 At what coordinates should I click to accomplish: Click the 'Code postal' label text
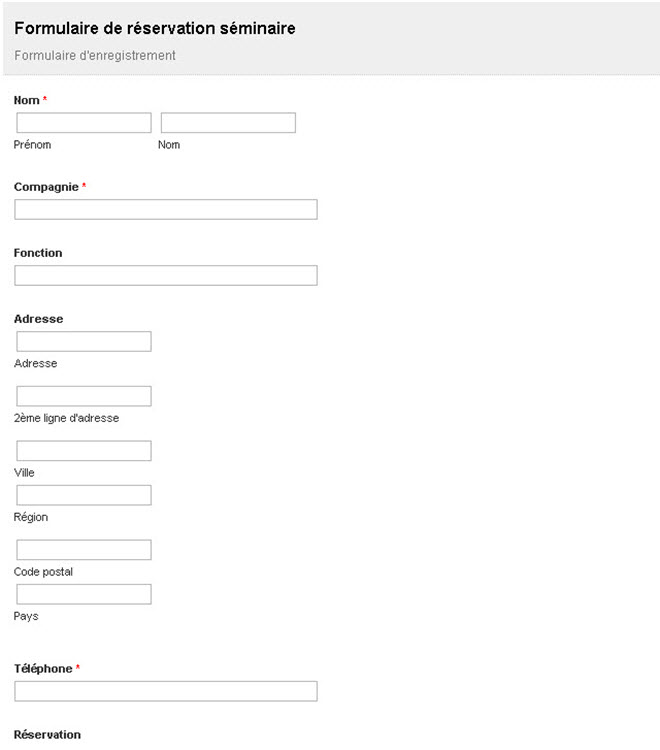43,572
